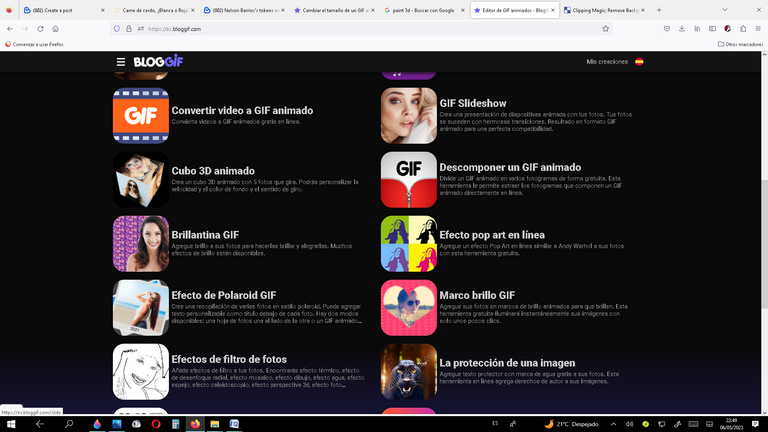Open taskbar volume control
Screen dimensions: 768x432
(629, 424)
